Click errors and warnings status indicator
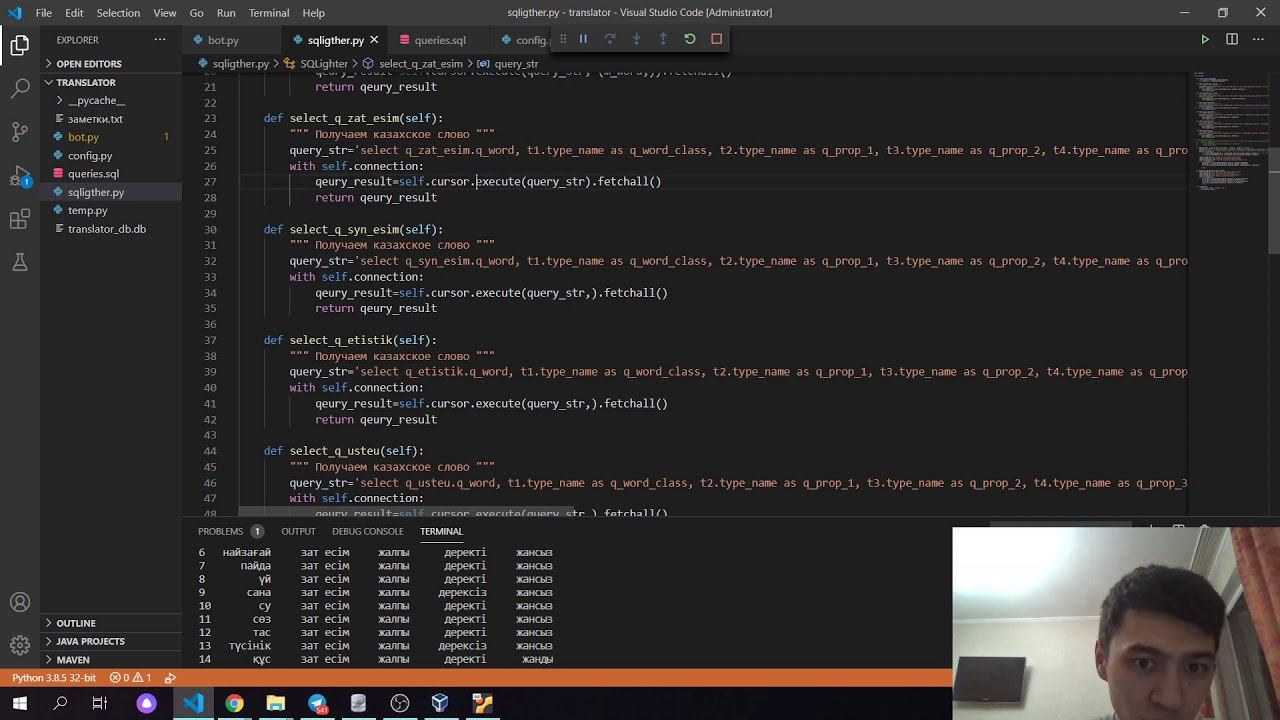This screenshot has height=720, width=1280. click(130, 678)
